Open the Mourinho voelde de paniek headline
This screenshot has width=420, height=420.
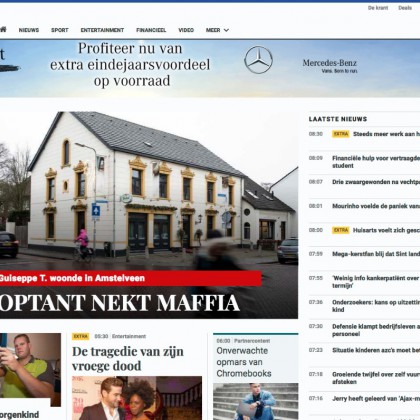pyautogui.click(x=376, y=206)
